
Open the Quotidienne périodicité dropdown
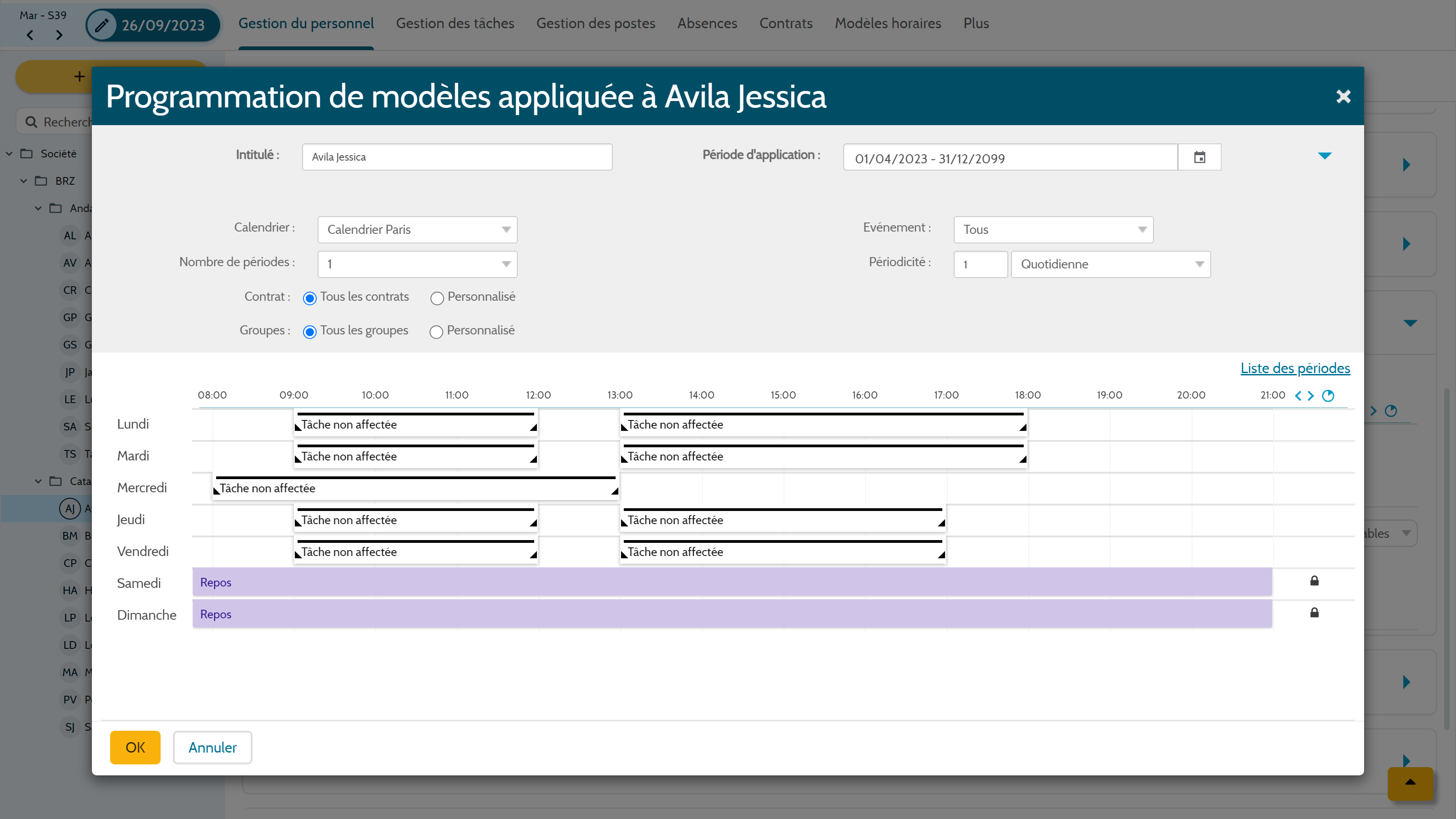[x=1111, y=264]
